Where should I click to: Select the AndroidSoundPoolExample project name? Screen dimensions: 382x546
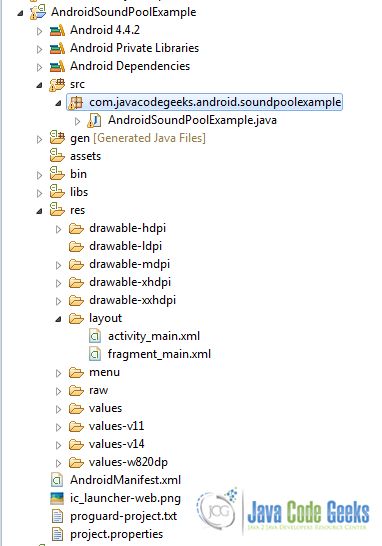[x=124, y=12]
